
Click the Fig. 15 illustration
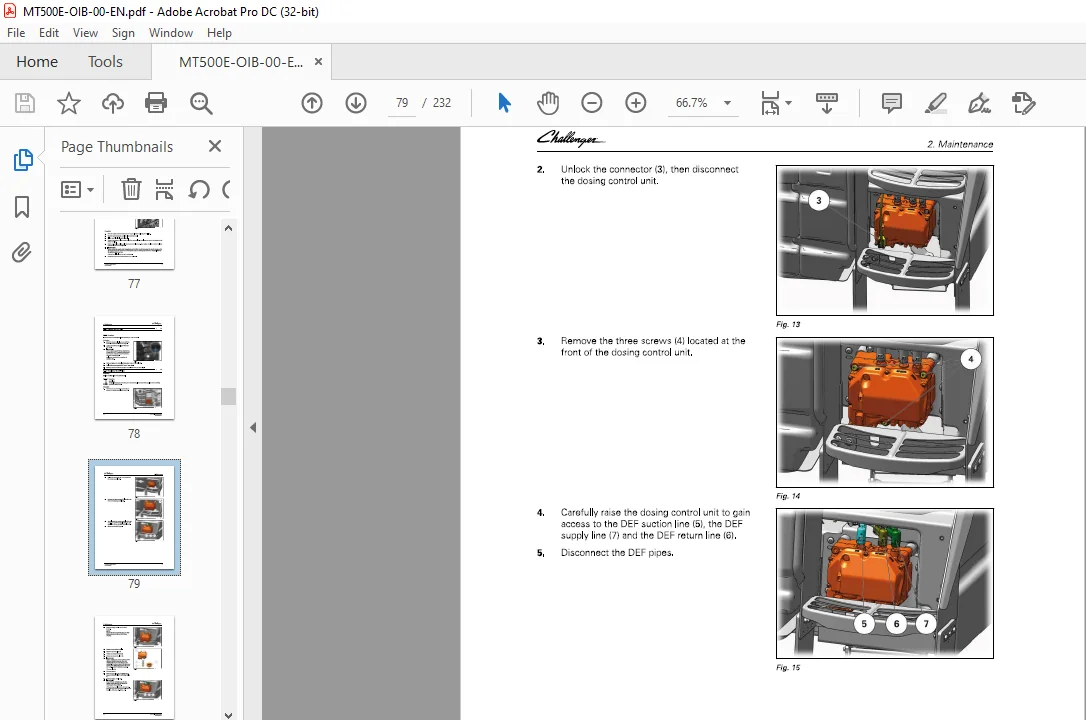click(884, 584)
